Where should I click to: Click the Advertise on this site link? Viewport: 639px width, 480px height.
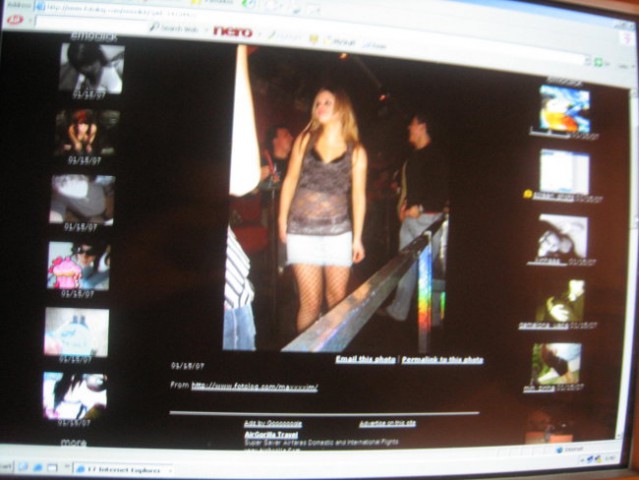point(387,424)
